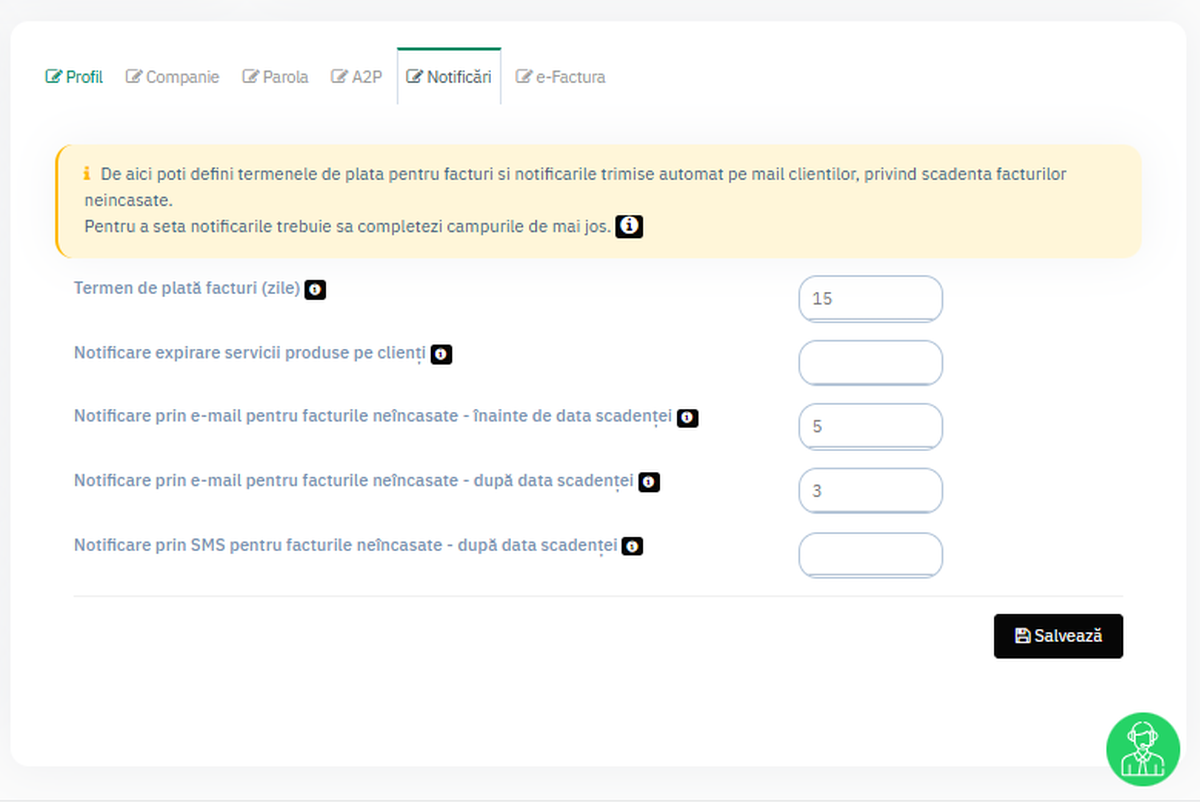Focus the Termen de plată facturi field
The width and height of the screenshot is (1200, 803).
(870, 299)
